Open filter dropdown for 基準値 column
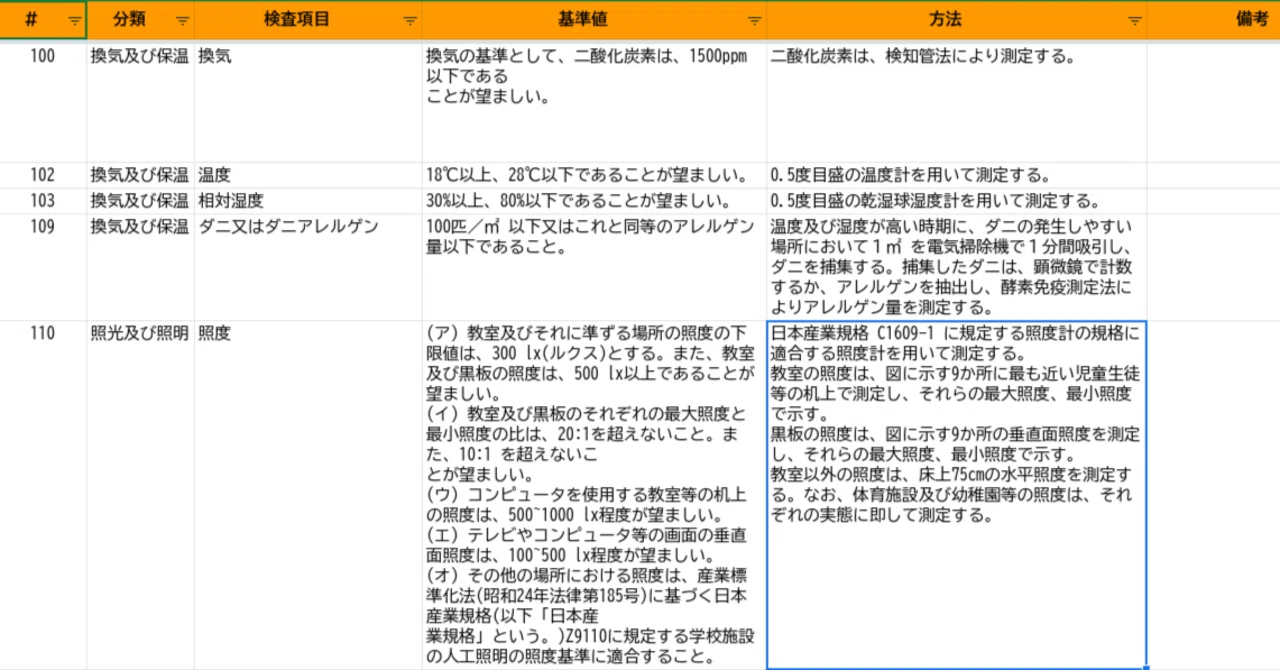The height and width of the screenshot is (670, 1280). point(754,20)
